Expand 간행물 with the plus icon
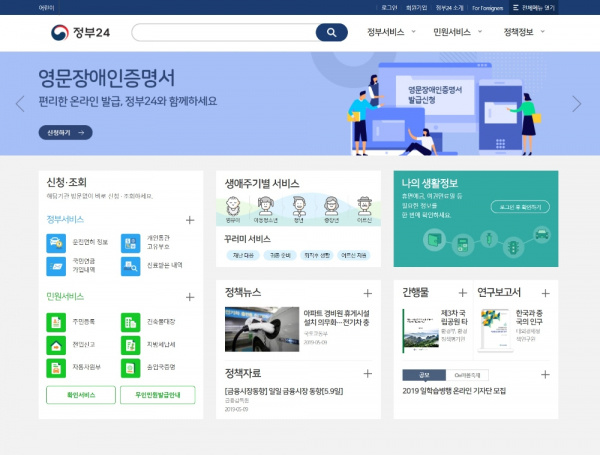600x455 pixels. click(463, 293)
